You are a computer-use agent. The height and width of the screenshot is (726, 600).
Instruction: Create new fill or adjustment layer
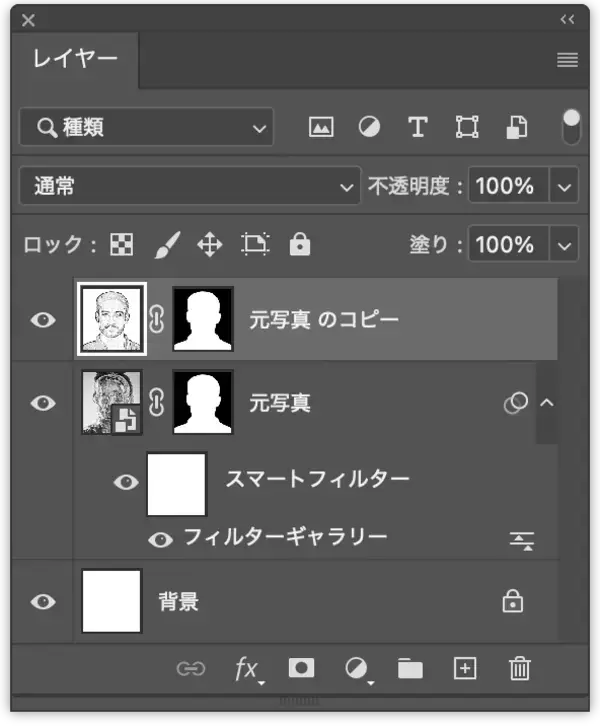358,670
